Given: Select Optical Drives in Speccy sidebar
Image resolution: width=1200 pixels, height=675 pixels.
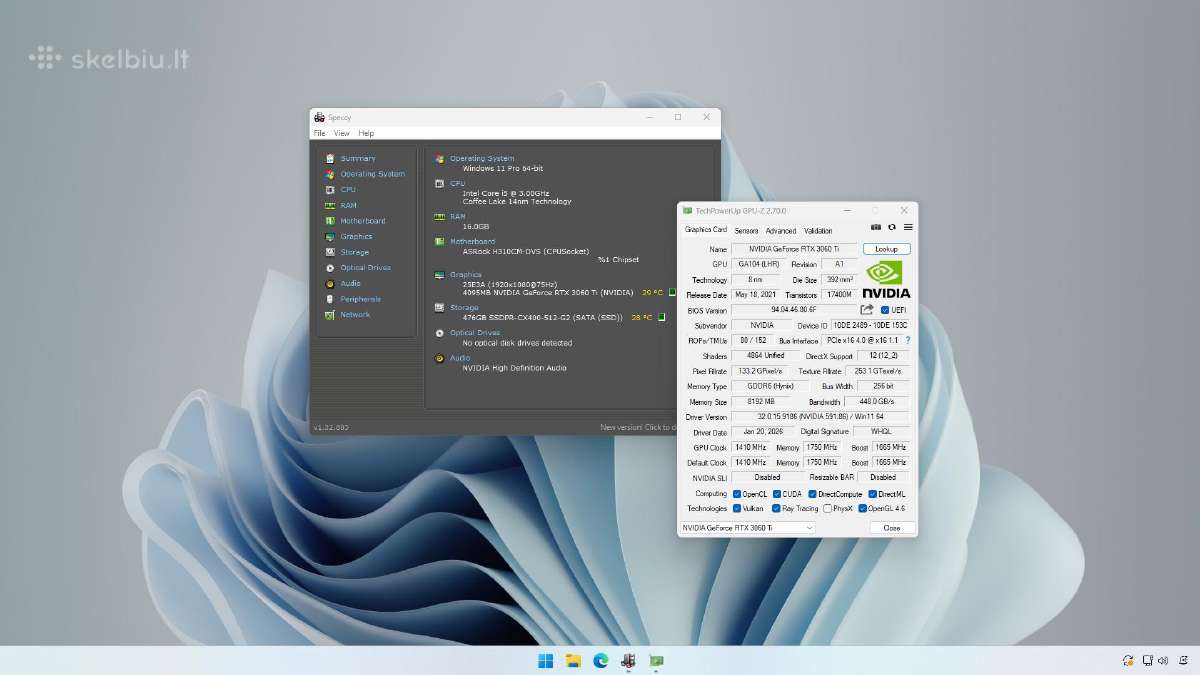Looking at the screenshot, I should [x=365, y=268].
